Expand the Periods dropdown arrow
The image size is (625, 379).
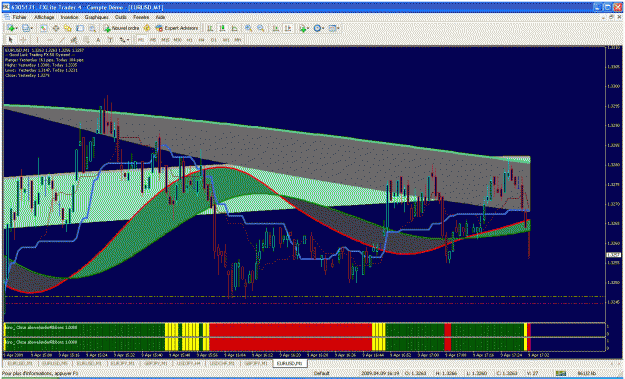323,28
